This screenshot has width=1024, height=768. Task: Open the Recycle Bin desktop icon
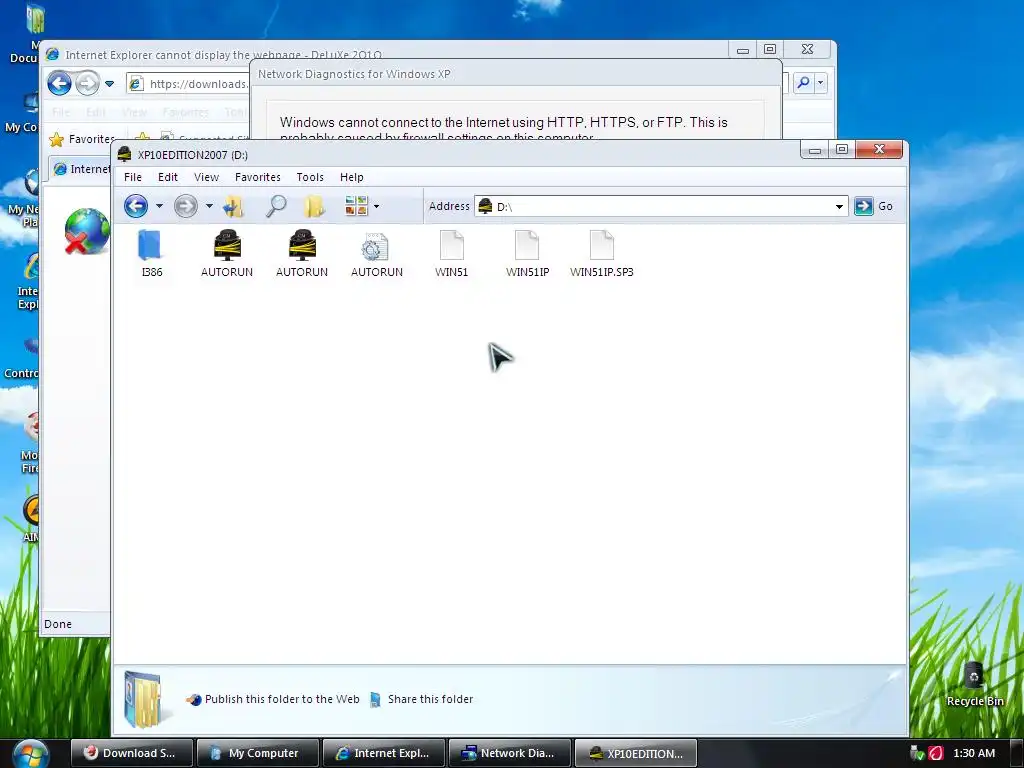(x=975, y=684)
